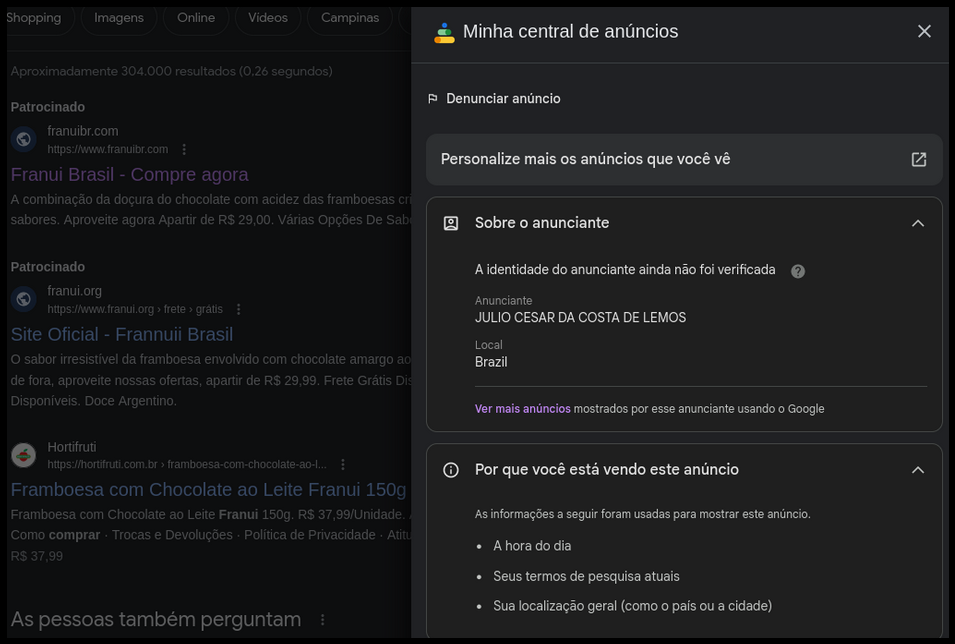955x644 pixels.
Task: Click the price text R$ 37,99
Action: point(37,556)
